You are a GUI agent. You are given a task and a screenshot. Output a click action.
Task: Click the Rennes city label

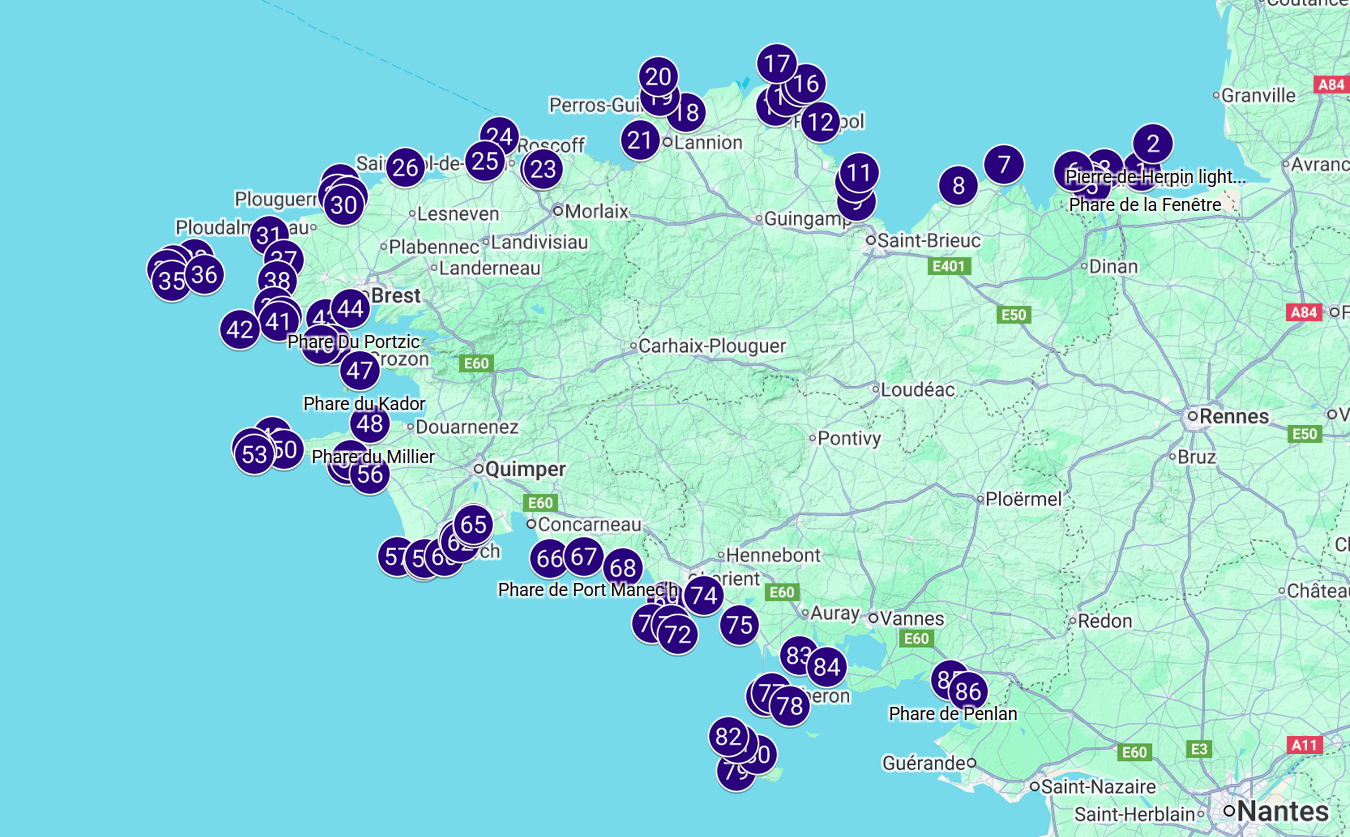(1233, 416)
